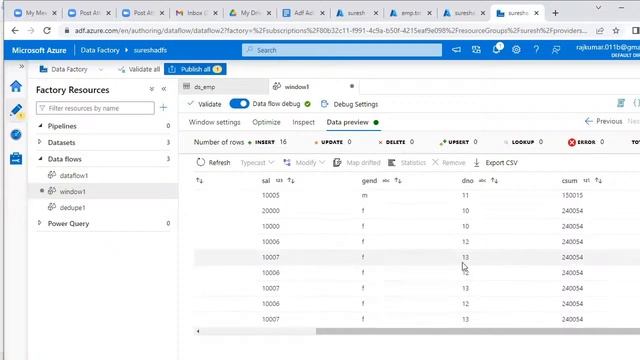Open the settings gear in Azure header
The image size is (640, 360).
pos(516,50)
